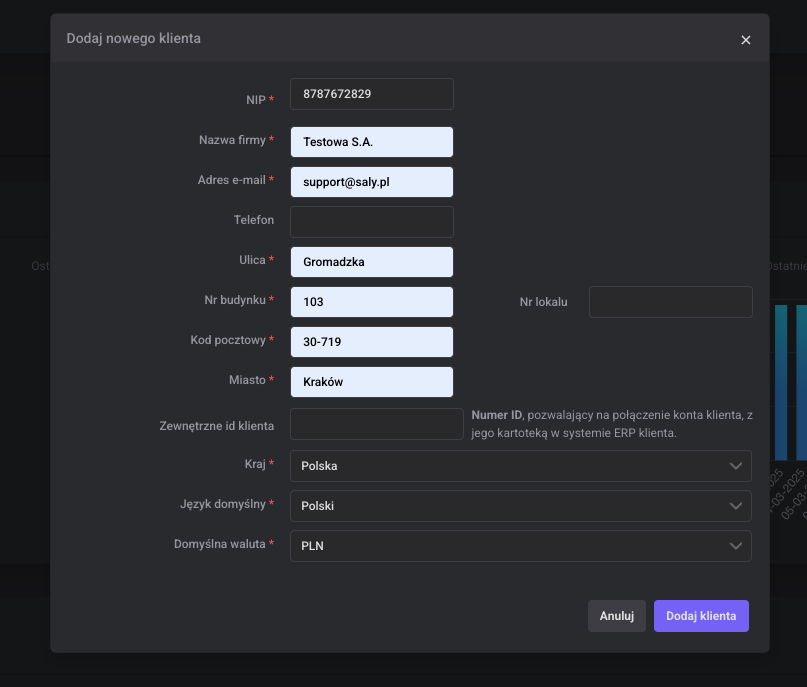Click the chevron arrow in Domyślna waluta field

pos(736,546)
